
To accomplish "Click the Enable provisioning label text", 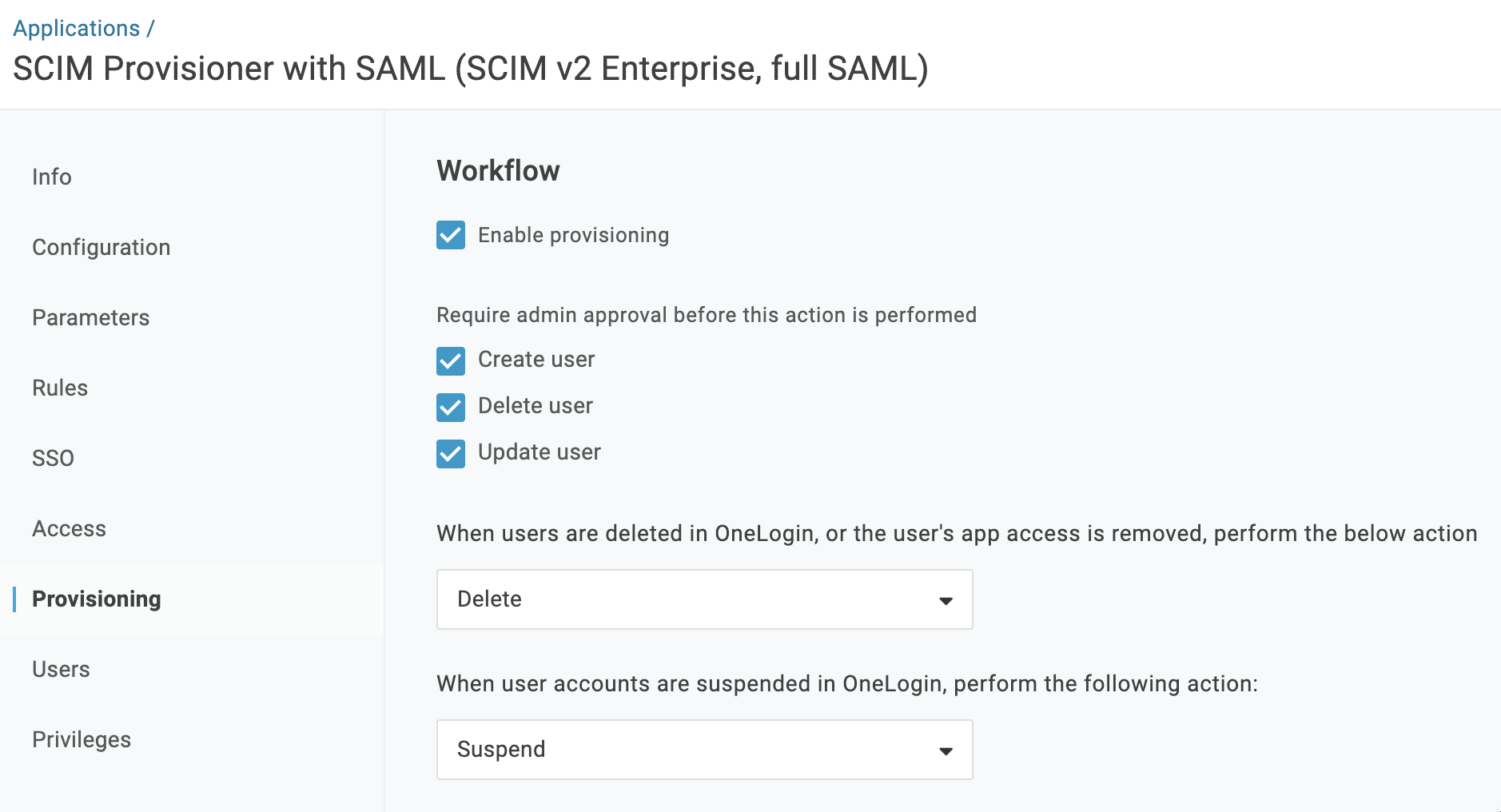I will point(573,235).
